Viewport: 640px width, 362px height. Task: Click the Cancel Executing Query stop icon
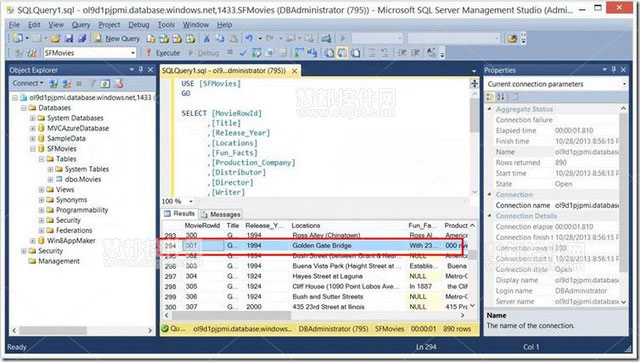point(230,53)
